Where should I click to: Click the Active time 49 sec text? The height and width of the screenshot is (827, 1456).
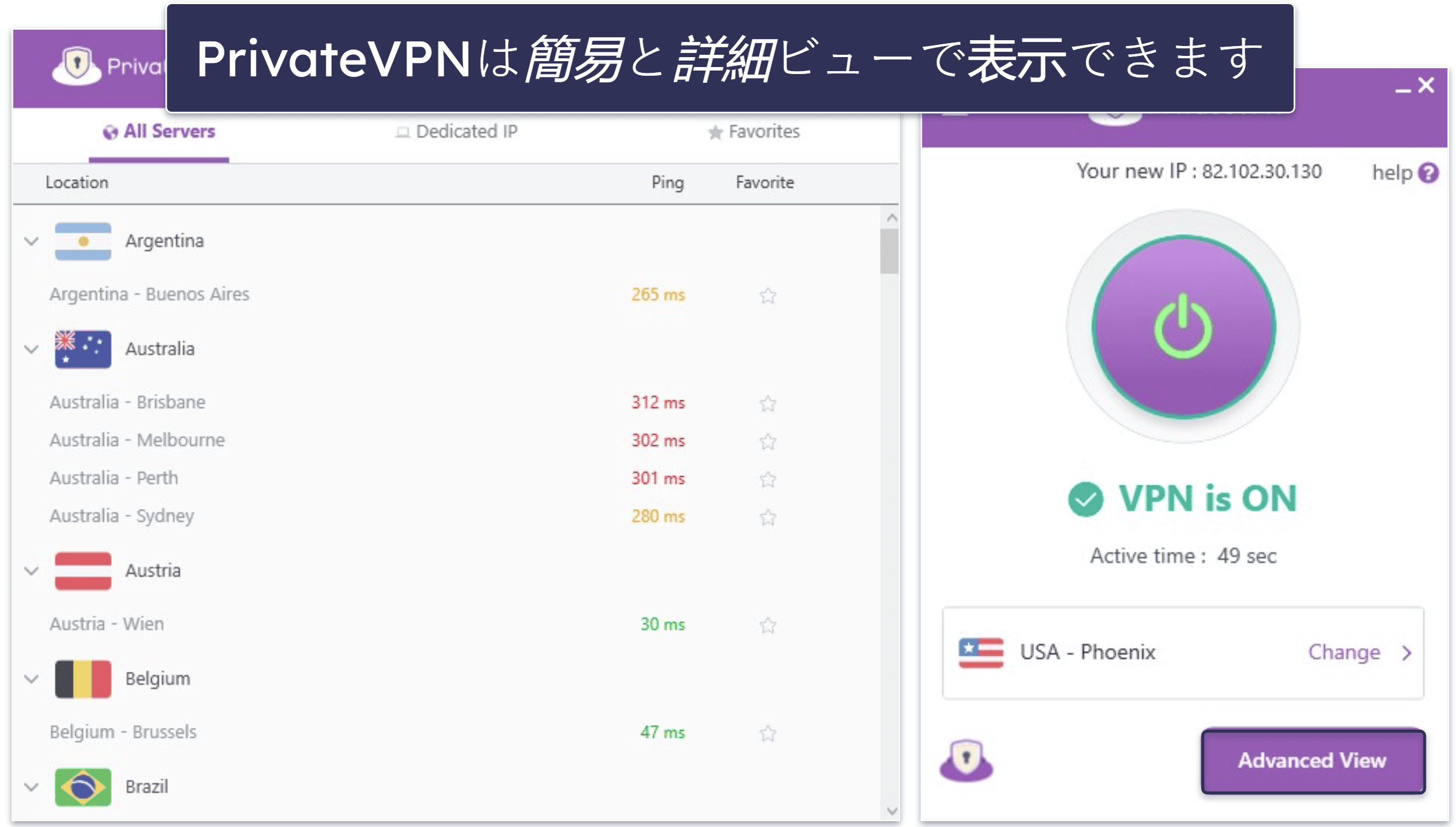click(1183, 557)
